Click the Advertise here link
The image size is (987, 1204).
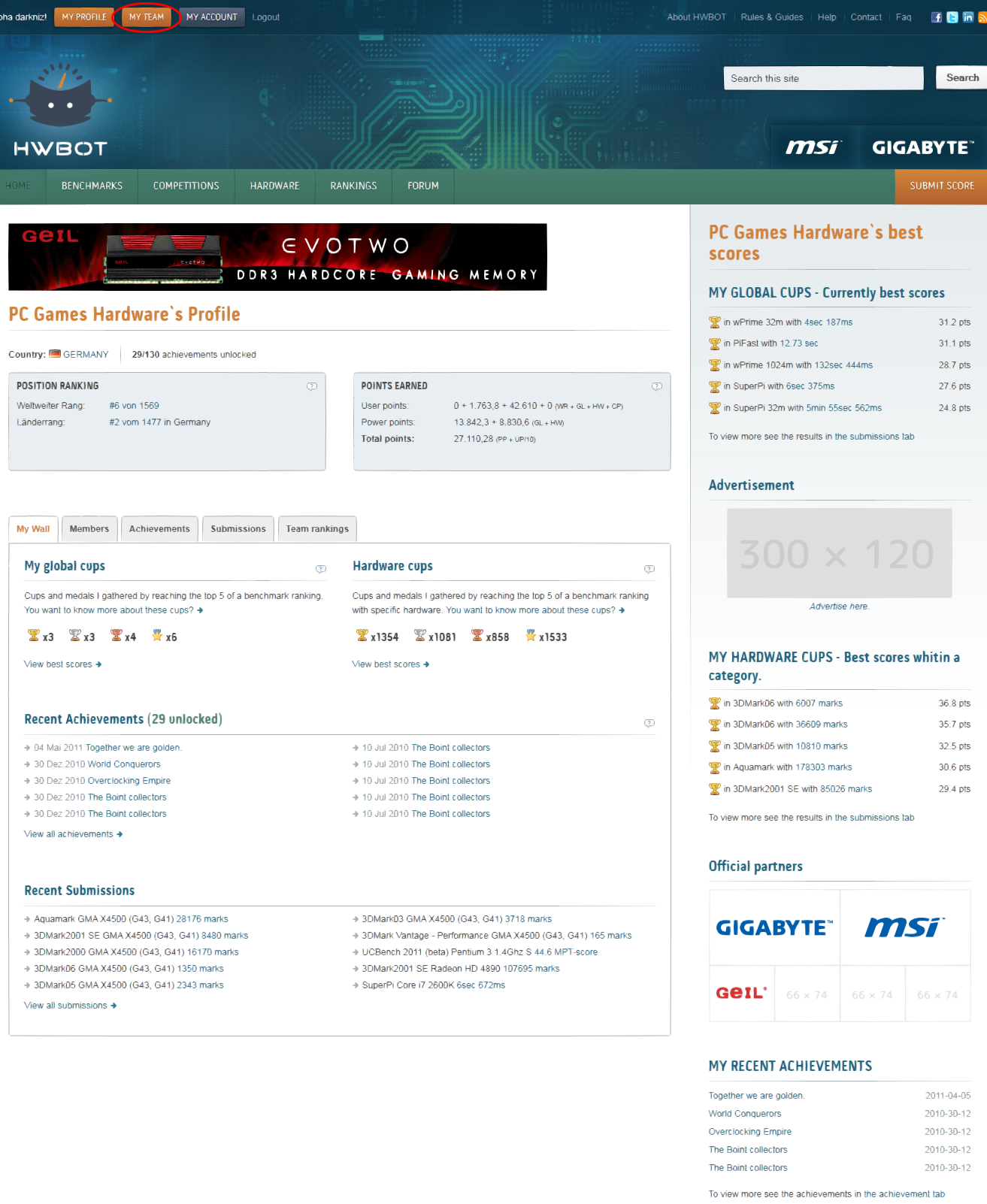click(x=839, y=607)
